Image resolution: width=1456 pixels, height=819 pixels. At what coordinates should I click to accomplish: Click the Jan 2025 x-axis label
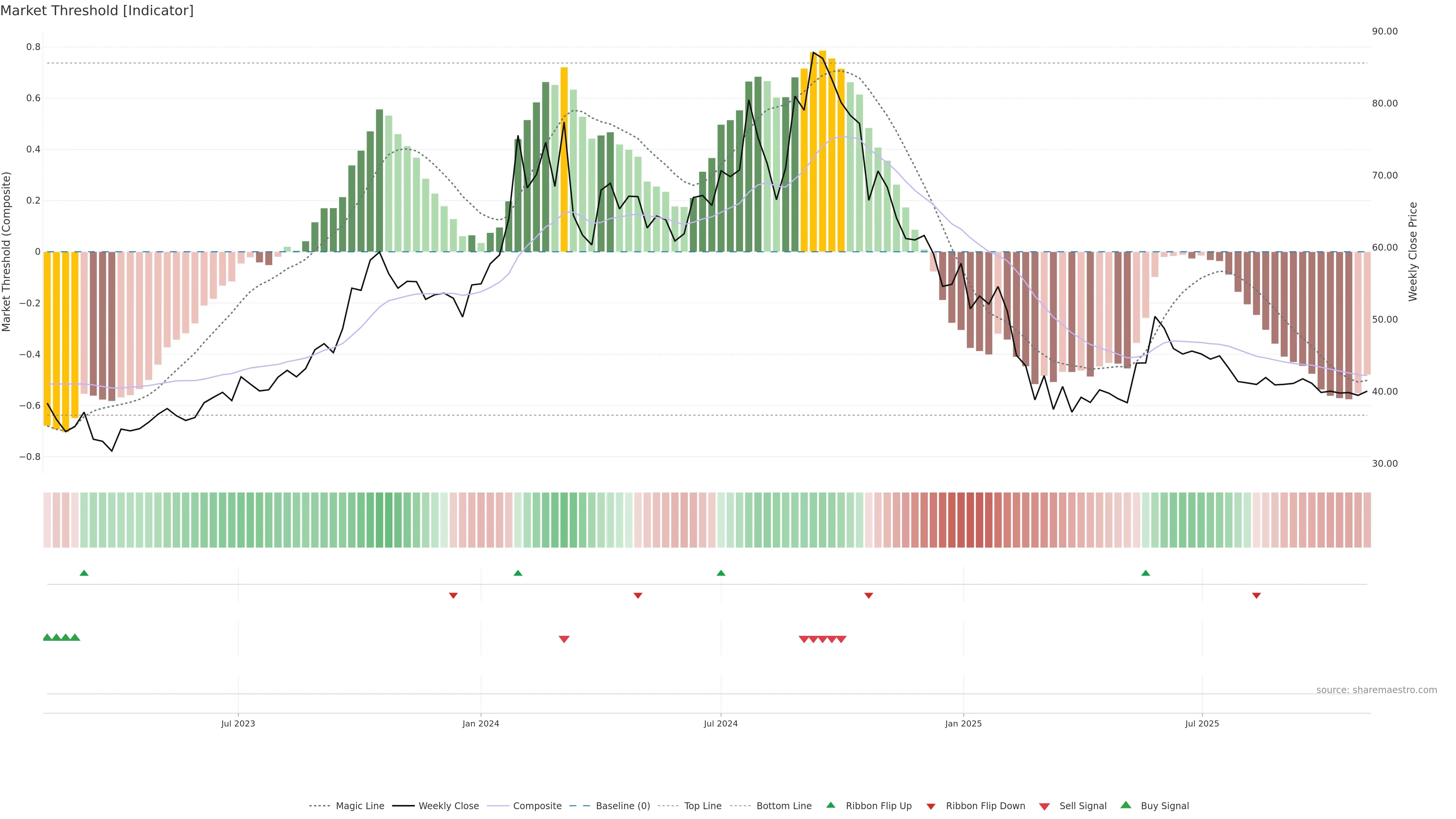coord(963,723)
